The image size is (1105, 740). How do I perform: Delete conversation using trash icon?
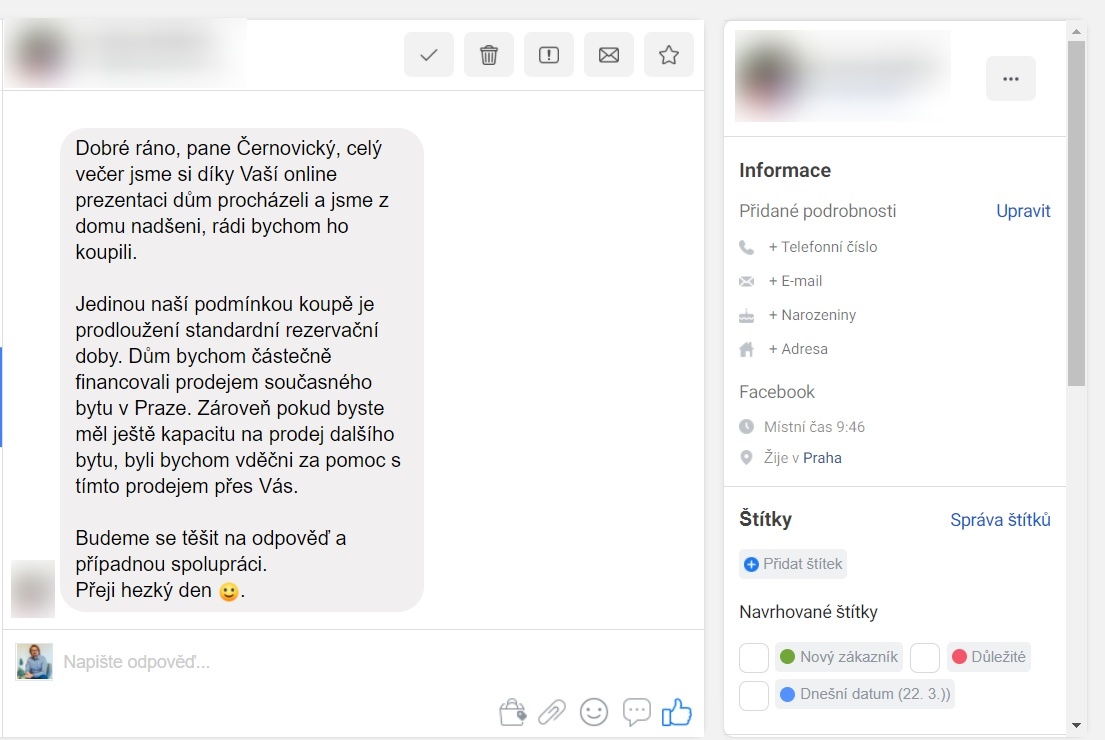click(x=488, y=55)
